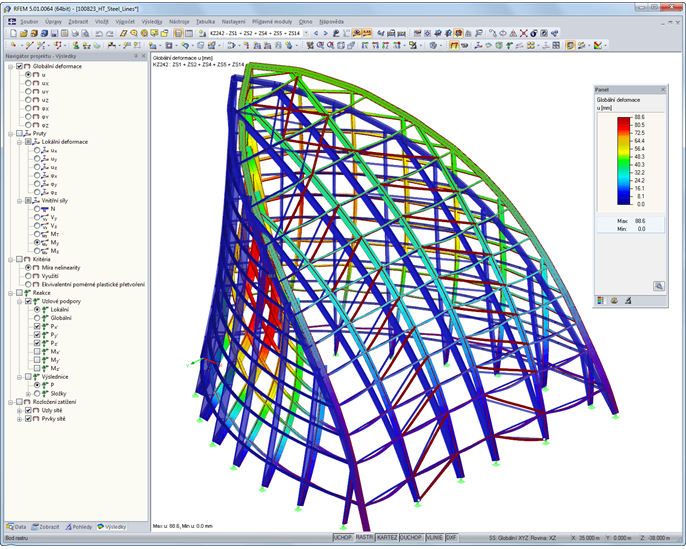The image size is (686, 549).
Task: Open the Přídavné moduly menu
Action: 272,21
